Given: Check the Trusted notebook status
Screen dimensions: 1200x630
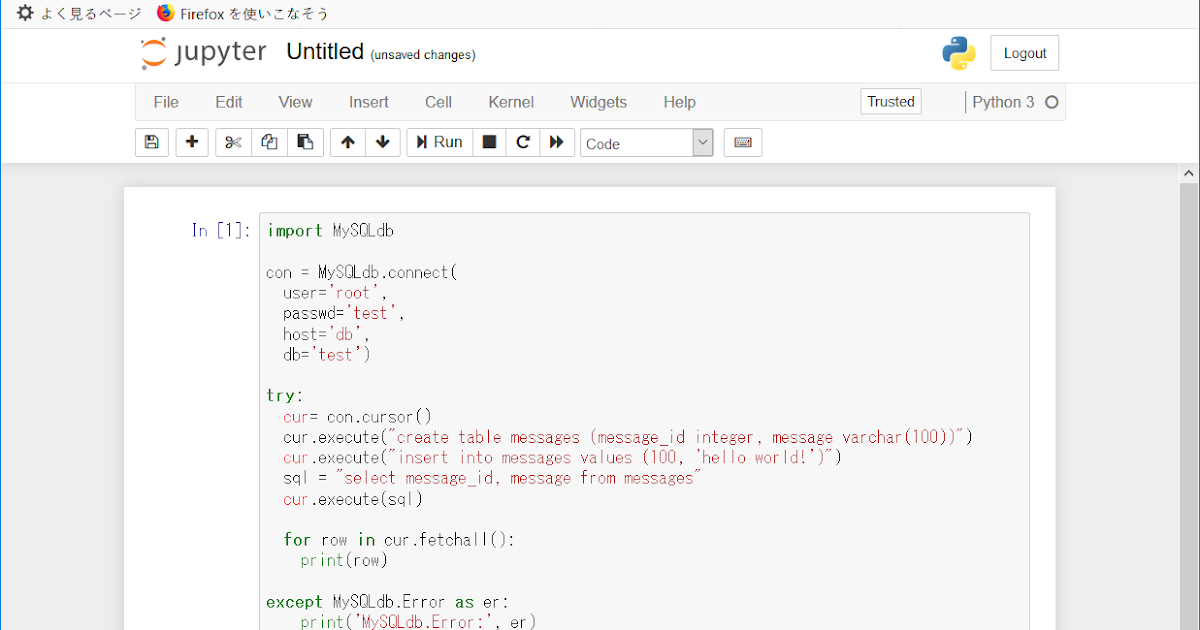Looking at the screenshot, I should (x=890, y=101).
